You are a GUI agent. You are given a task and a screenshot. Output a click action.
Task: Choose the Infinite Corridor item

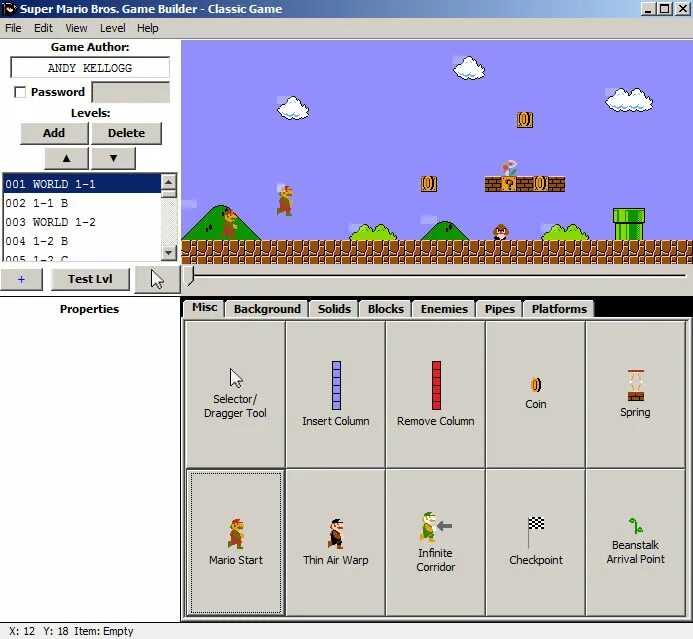pos(435,542)
